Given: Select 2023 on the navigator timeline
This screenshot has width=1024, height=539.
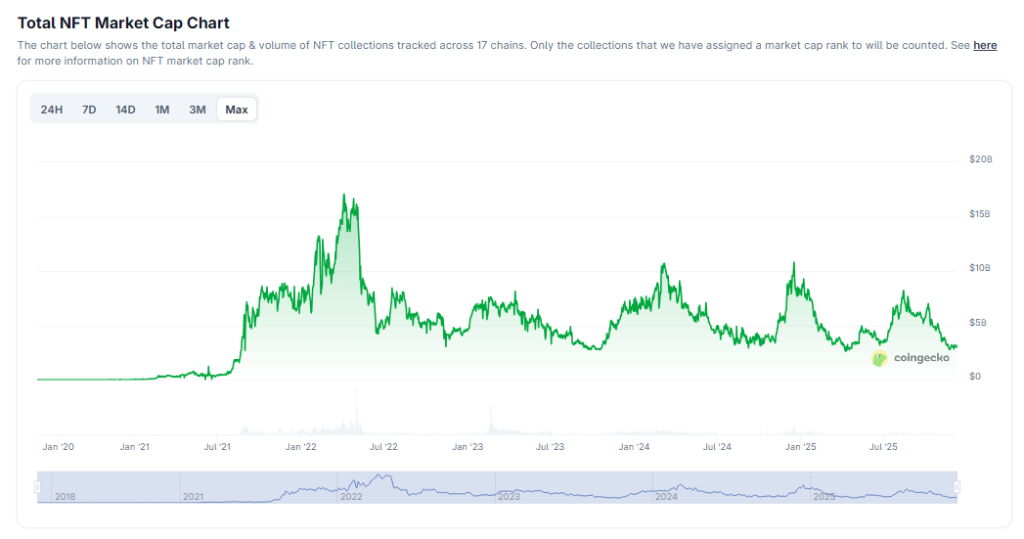Looking at the screenshot, I should [x=509, y=496].
